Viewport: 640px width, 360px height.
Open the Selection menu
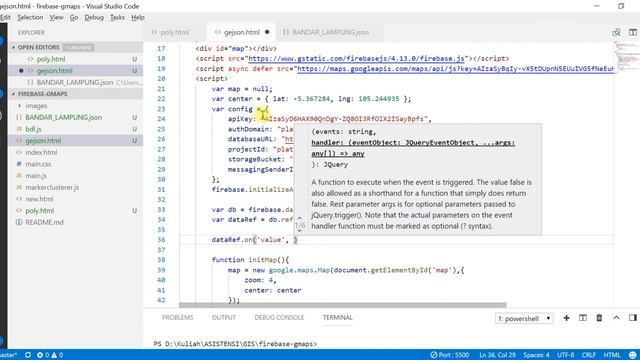tap(30, 17)
